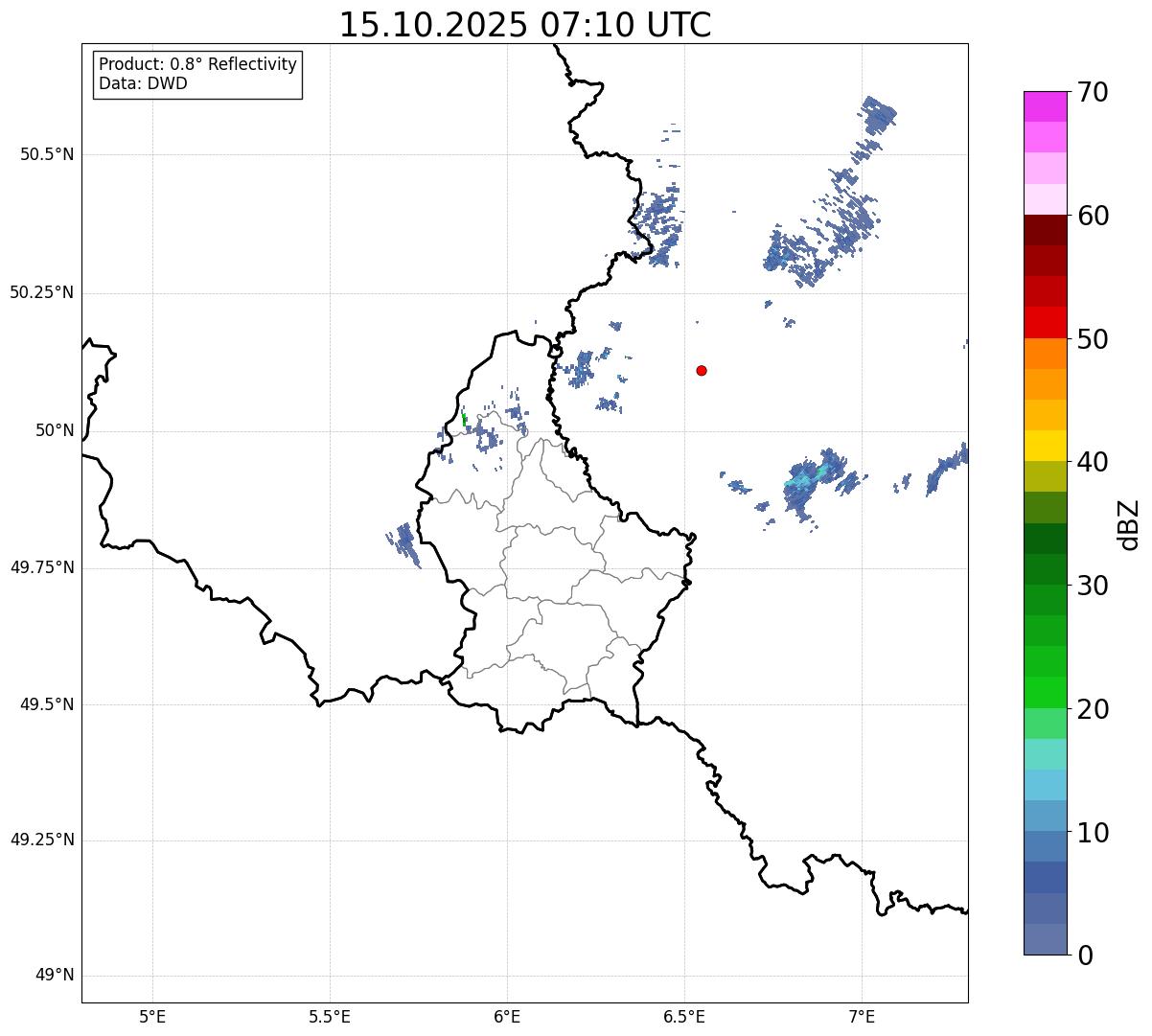Pick the yellow swatch just above 40
This screenshot has width=1152, height=1036.
[1045, 447]
